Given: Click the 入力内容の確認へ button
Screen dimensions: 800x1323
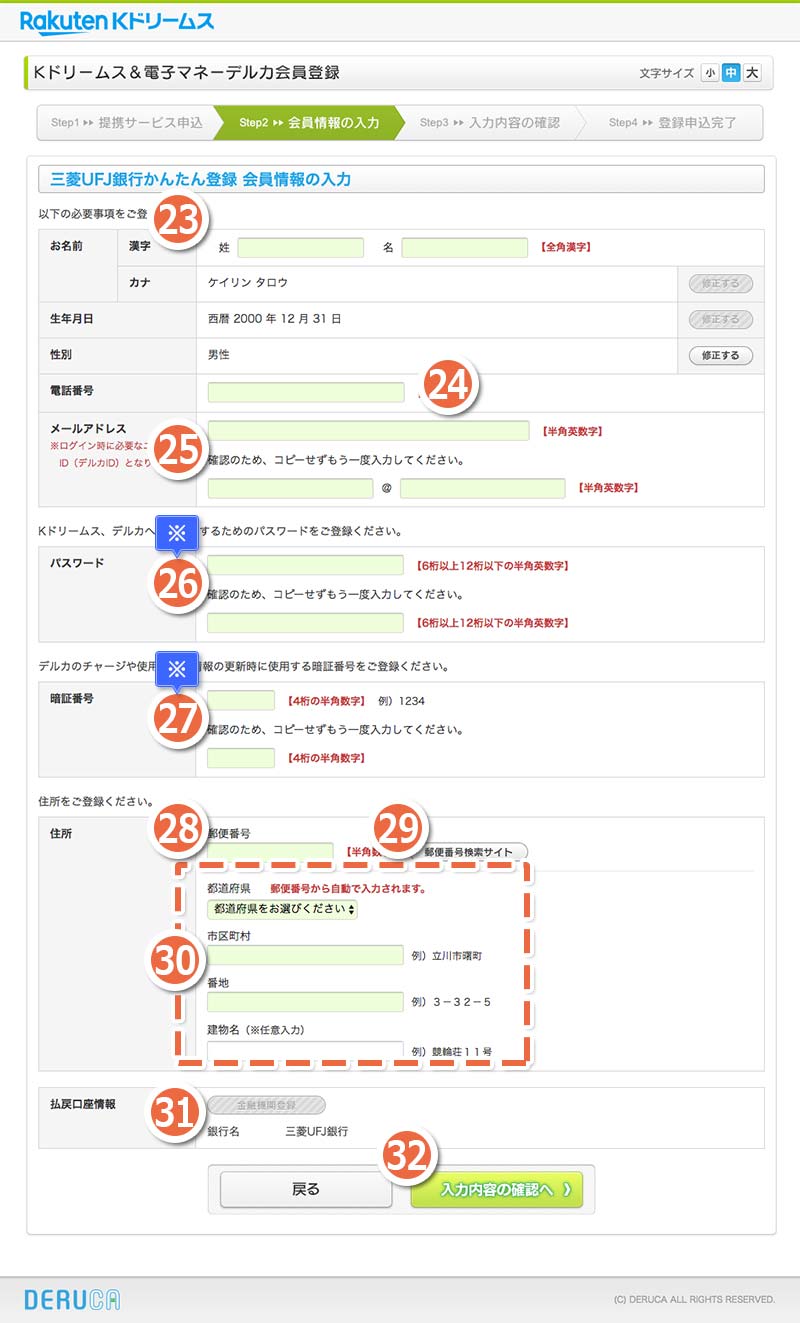Looking at the screenshot, I should pos(496,1189).
